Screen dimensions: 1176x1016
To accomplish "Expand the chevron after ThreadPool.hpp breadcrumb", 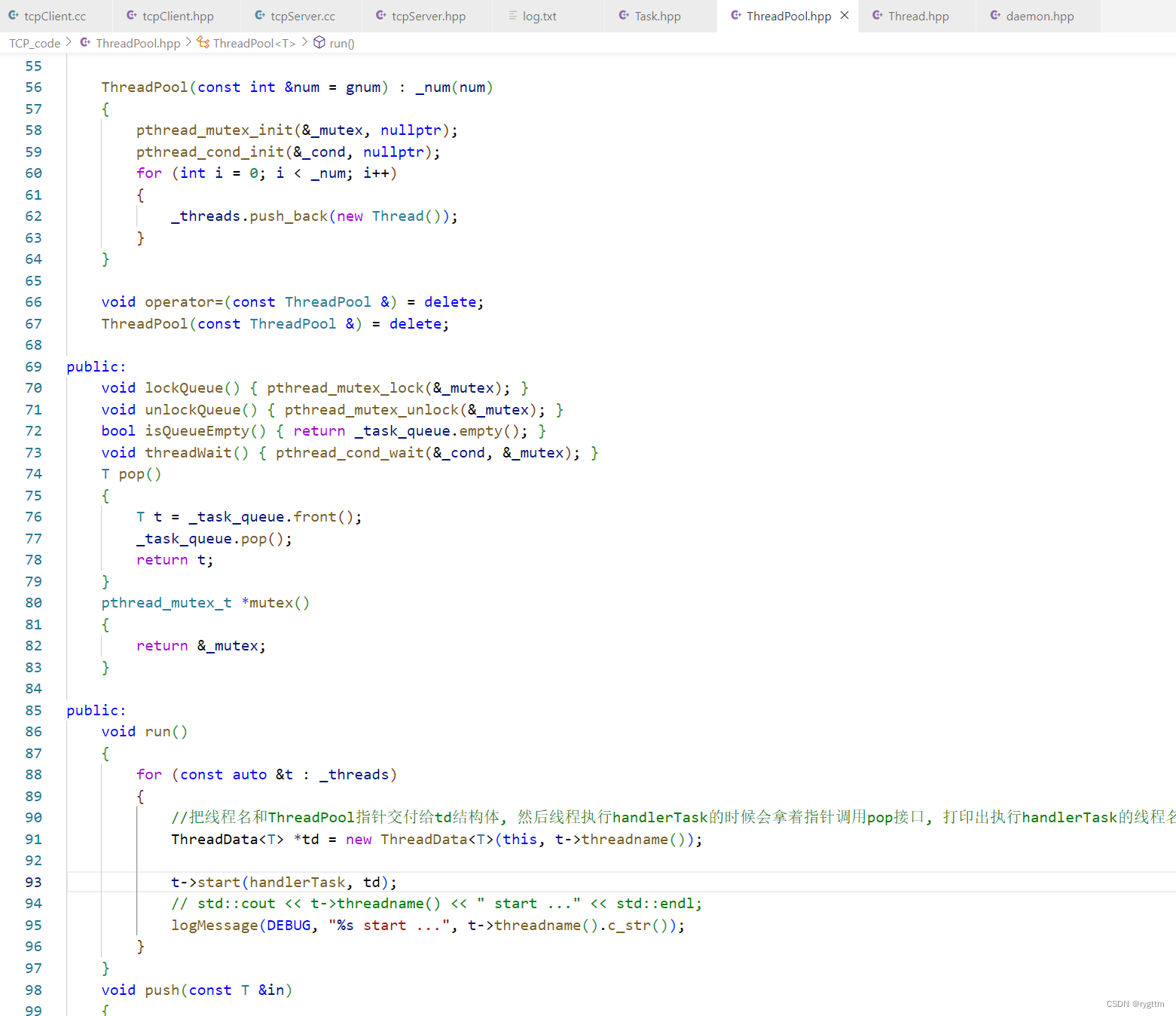I will 188,42.
